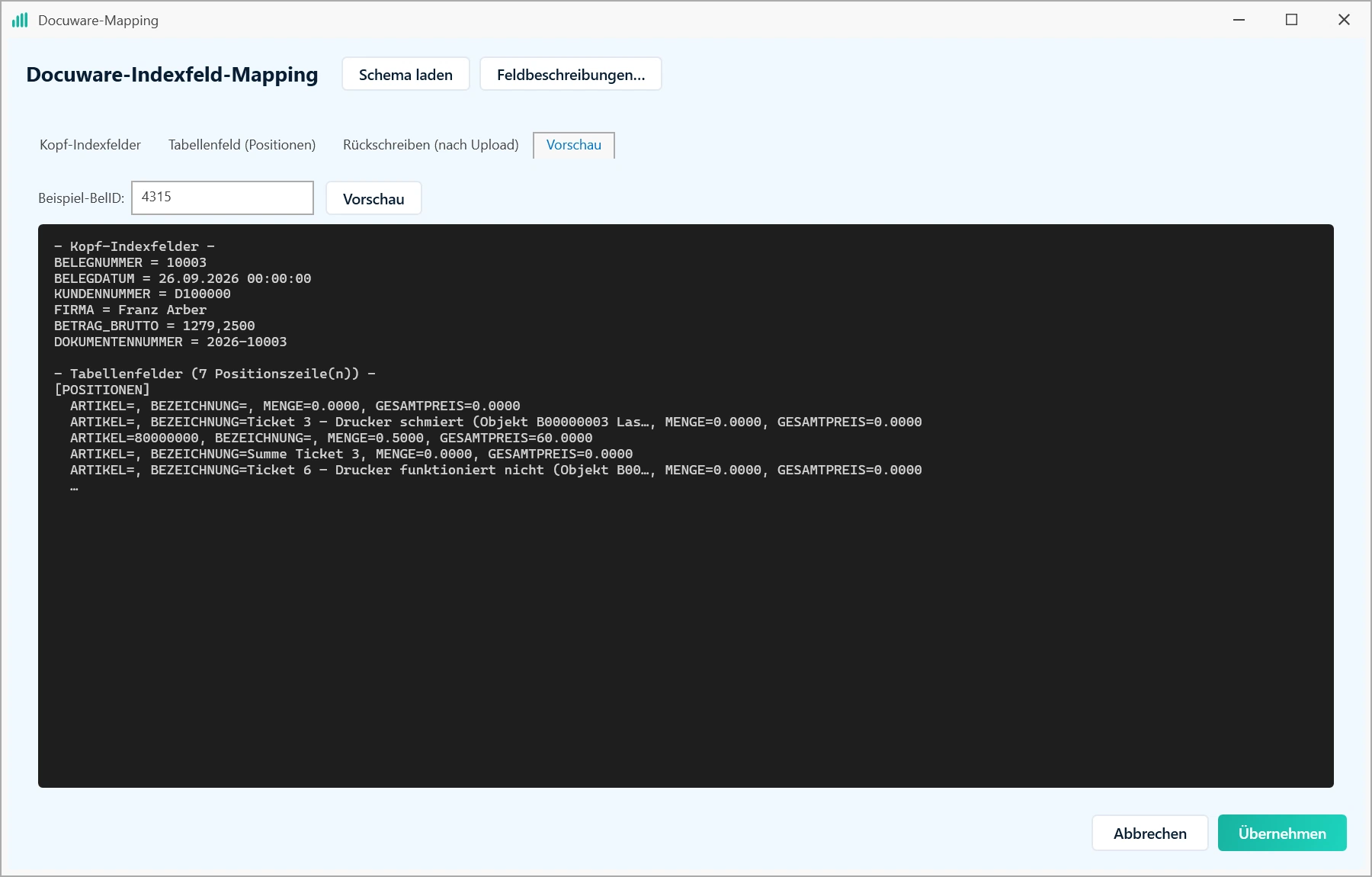Minimize the Docuware-Mapping window
1372x877 pixels.
click(x=1239, y=20)
